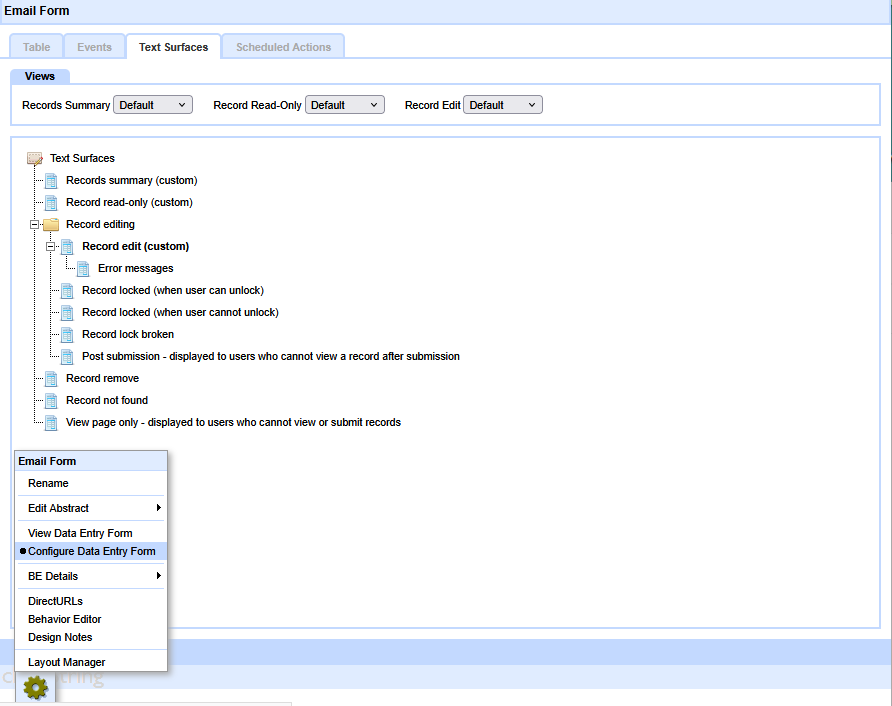Select Record locked (when user cannot unlock)

pyautogui.click(x=180, y=312)
